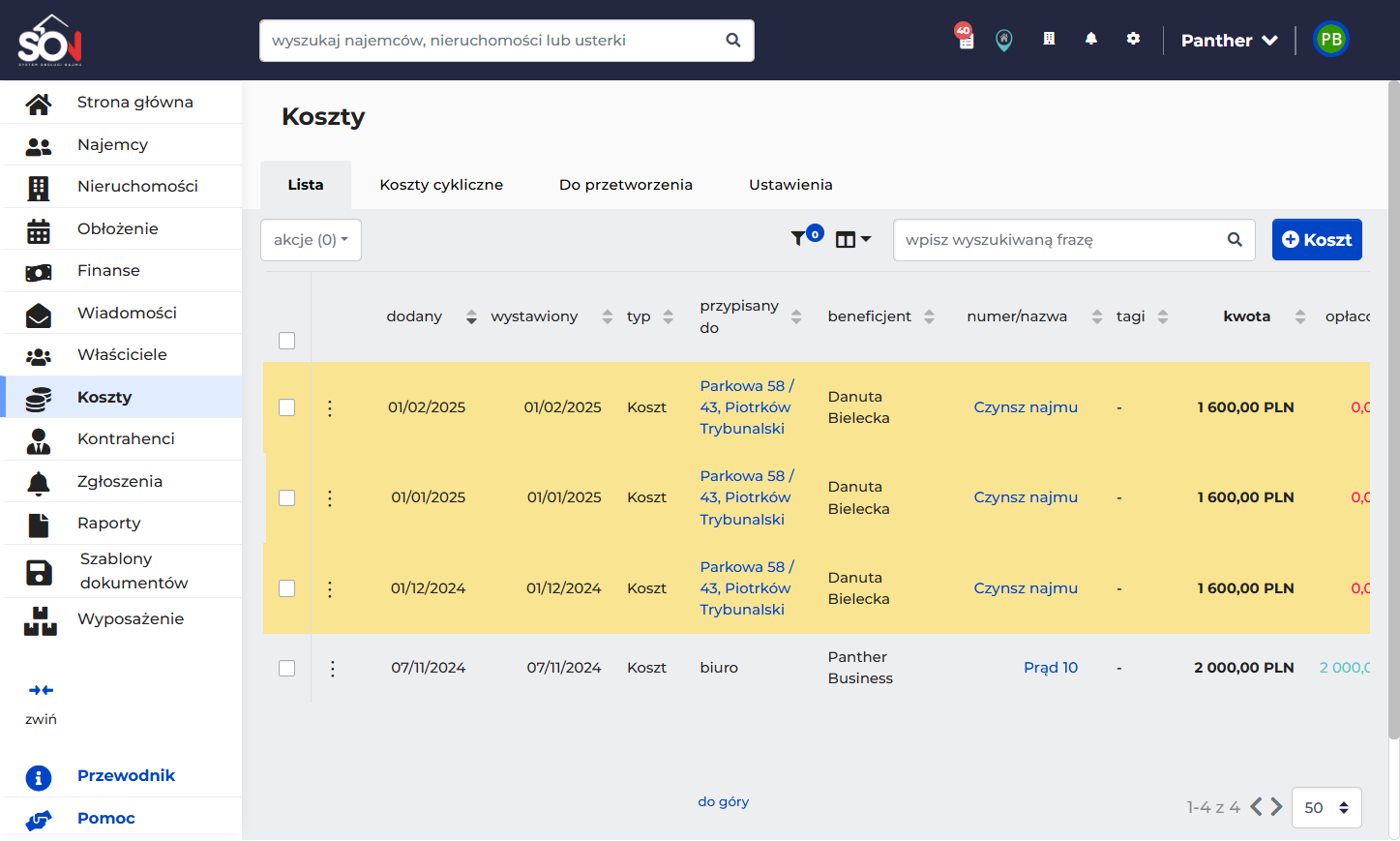Click the blue Koszt add button
Screen dimensions: 1400x841
(x=1317, y=240)
